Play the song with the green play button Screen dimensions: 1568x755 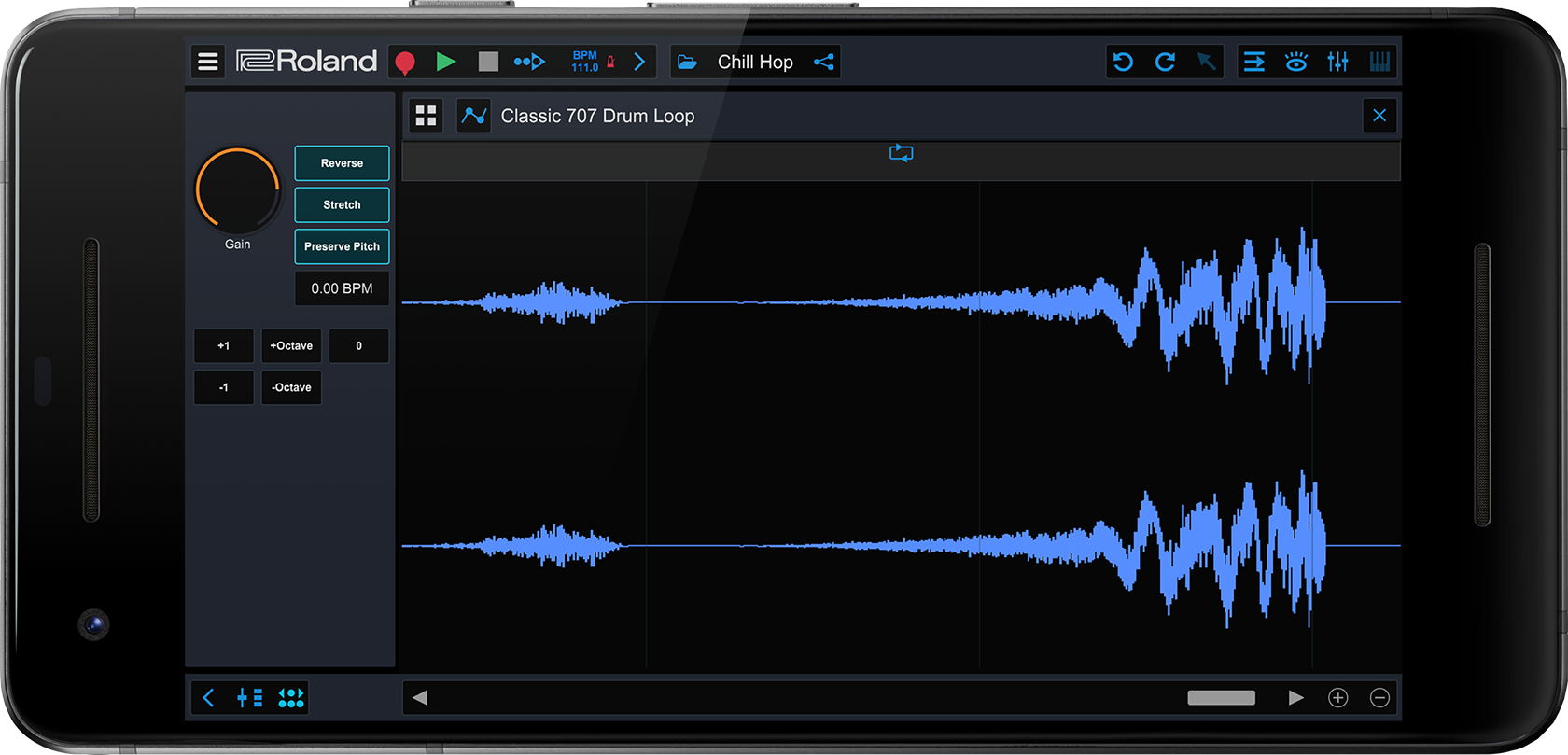point(446,62)
